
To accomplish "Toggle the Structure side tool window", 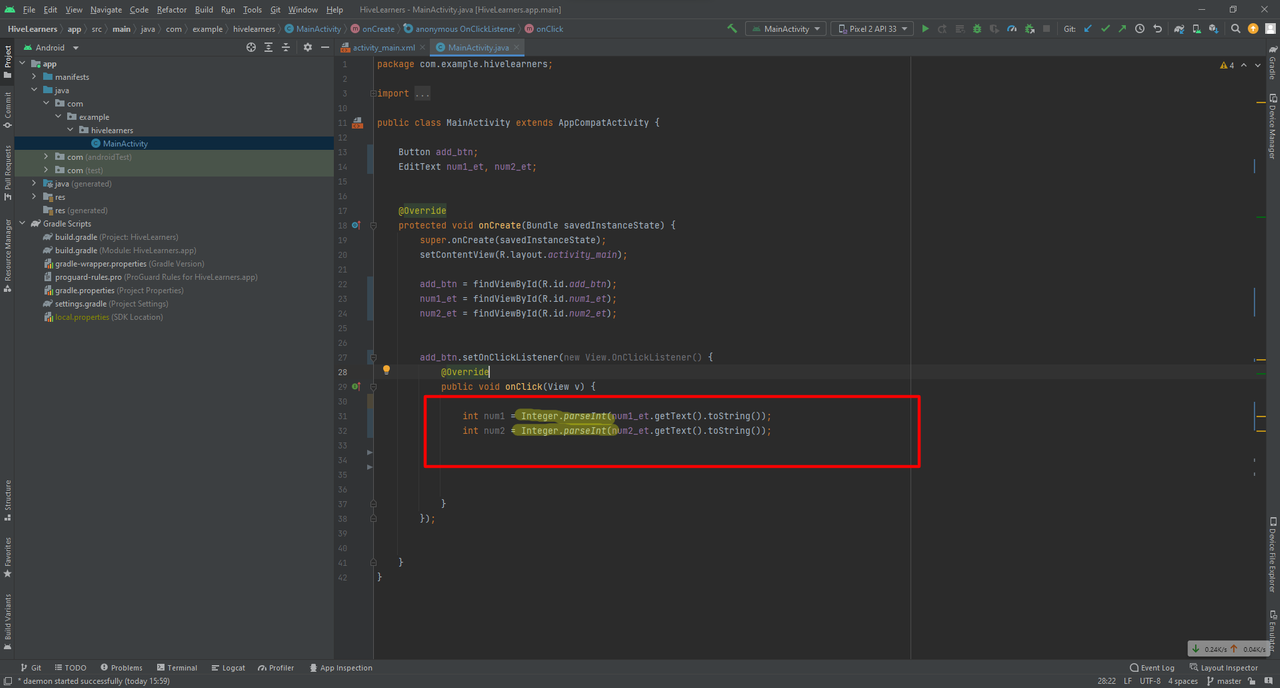I will click(8, 502).
